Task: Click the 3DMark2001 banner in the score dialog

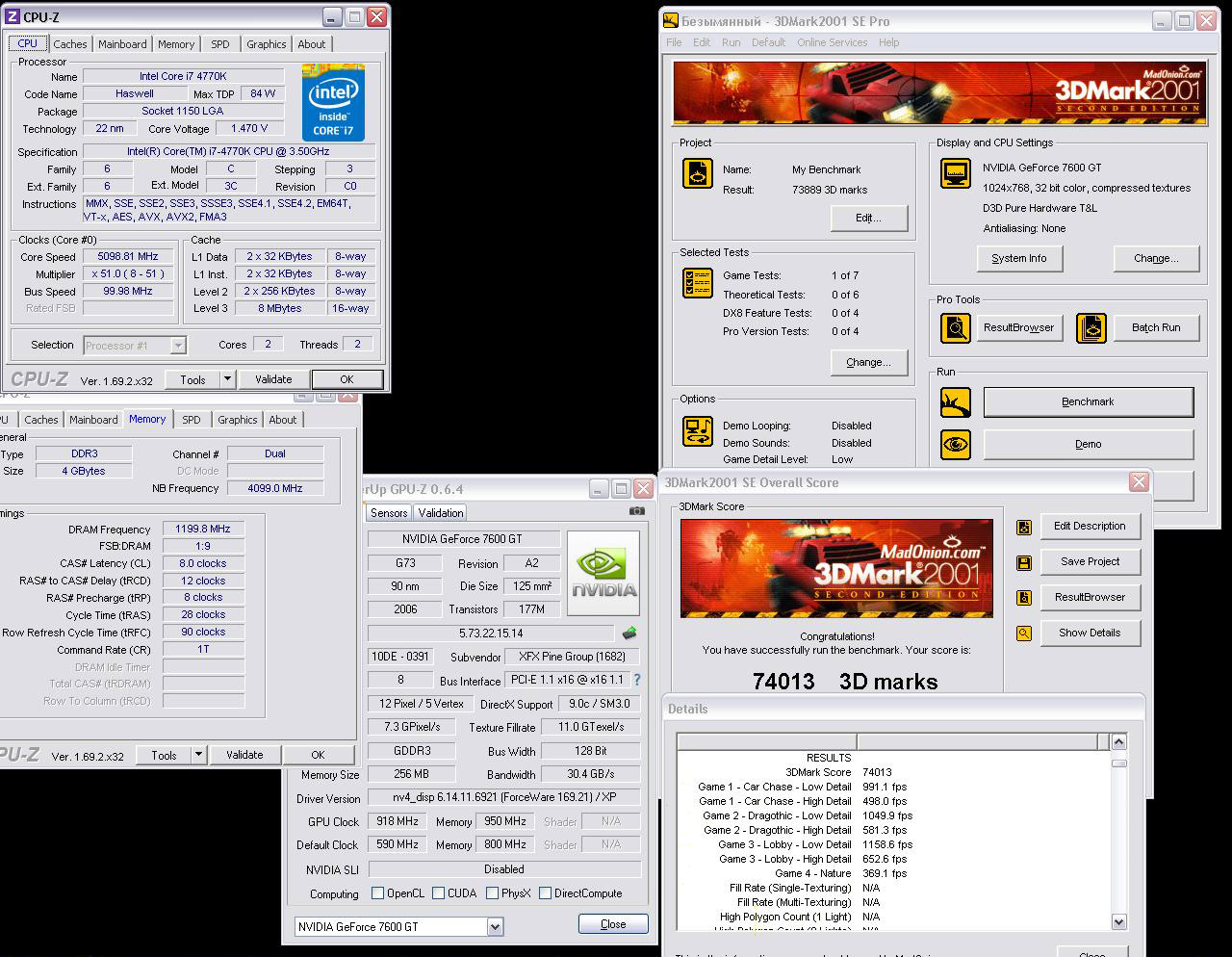Action: click(x=836, y=568)
